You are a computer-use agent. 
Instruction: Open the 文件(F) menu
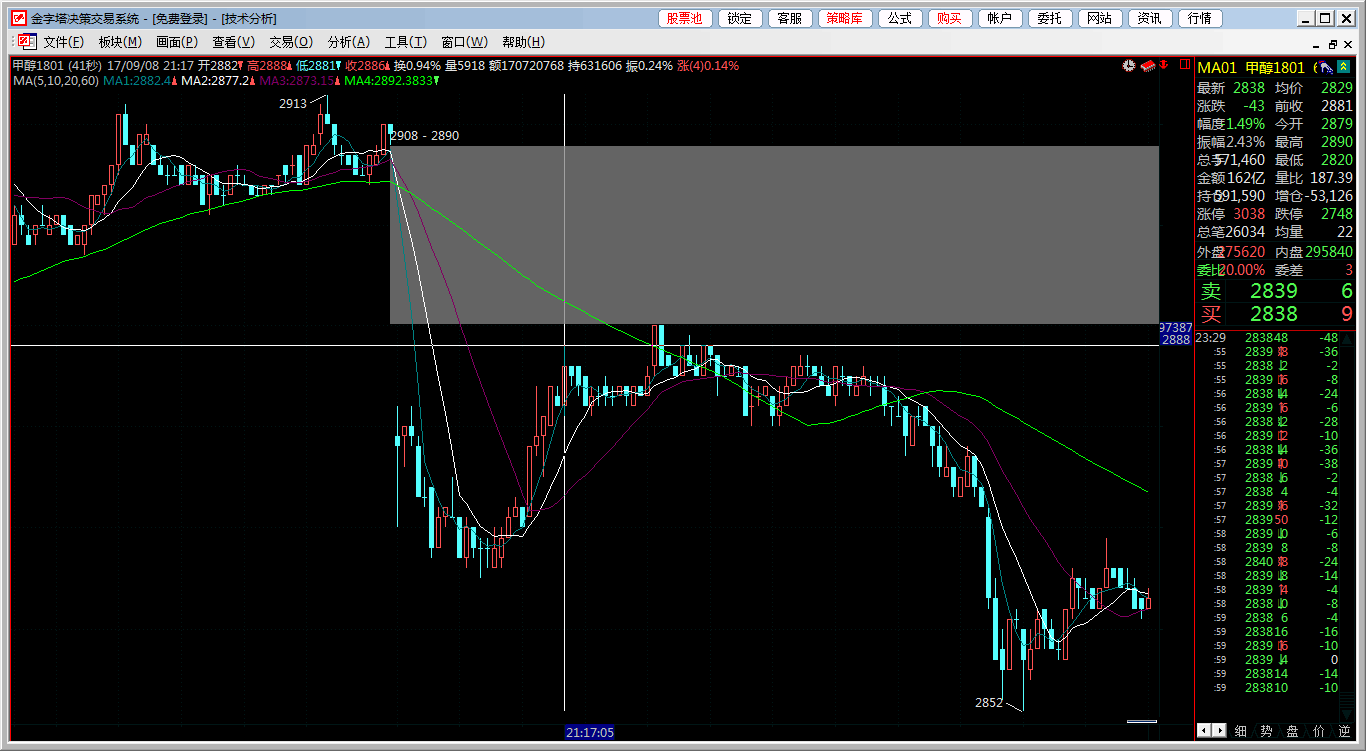63,42
